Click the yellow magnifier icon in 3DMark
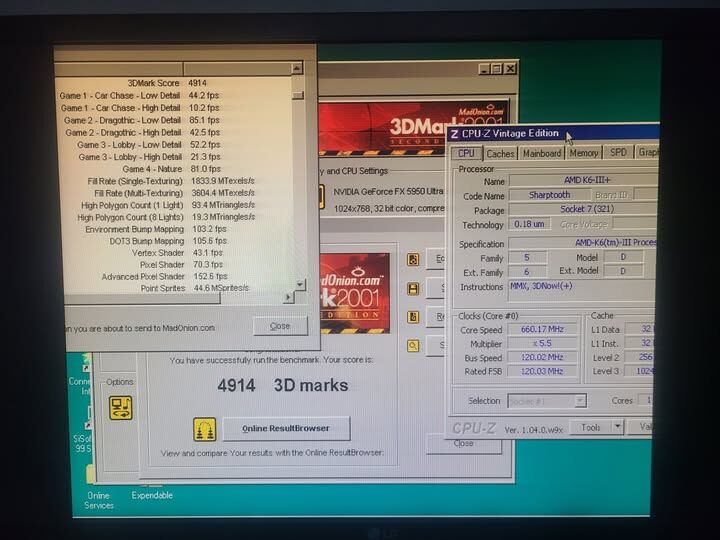The height and width of the screenshot is (540, 720). [413, 346]
